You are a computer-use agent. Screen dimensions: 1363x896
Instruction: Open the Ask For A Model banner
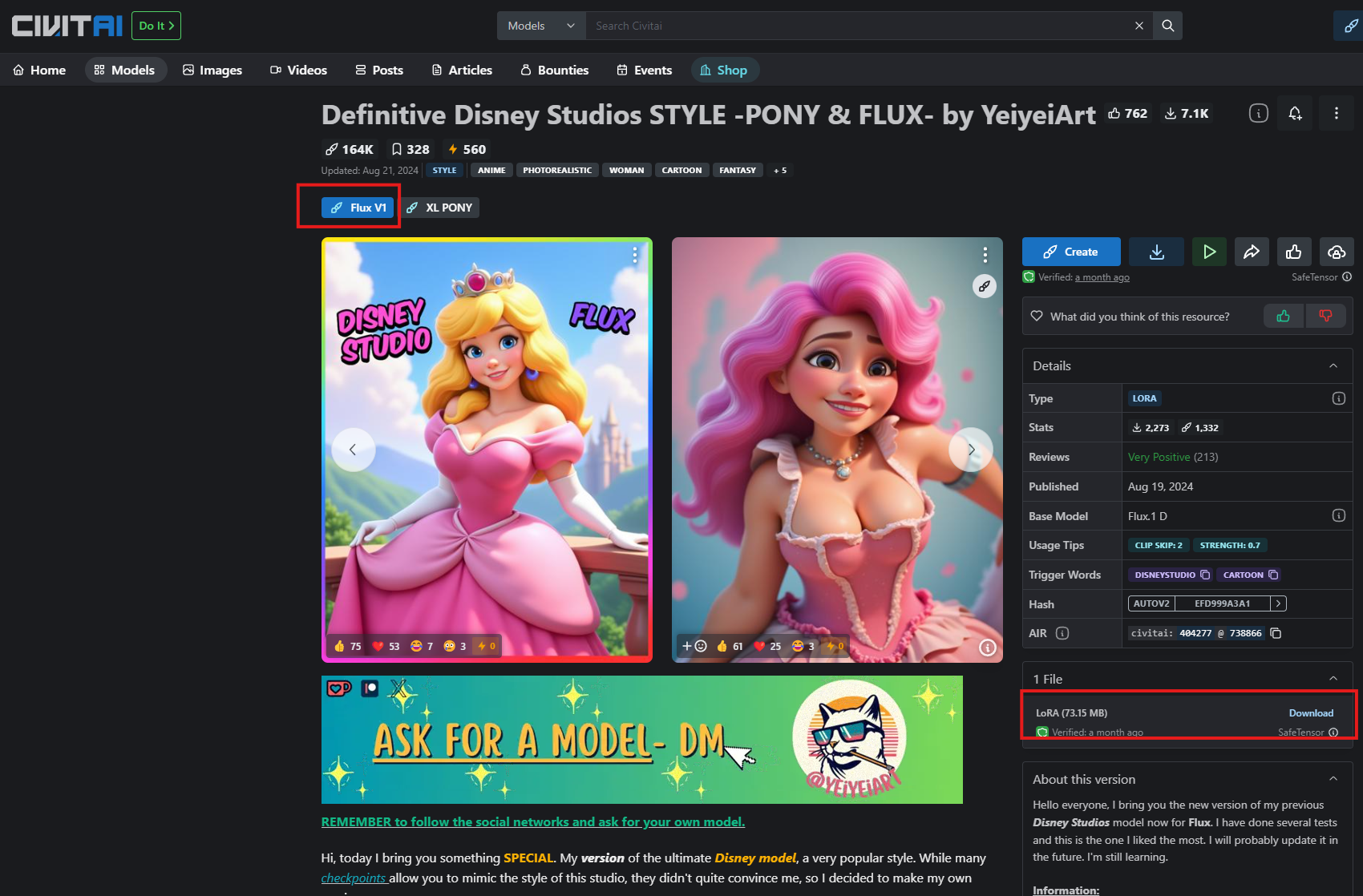pyautogui.click(x=641, y=739)
